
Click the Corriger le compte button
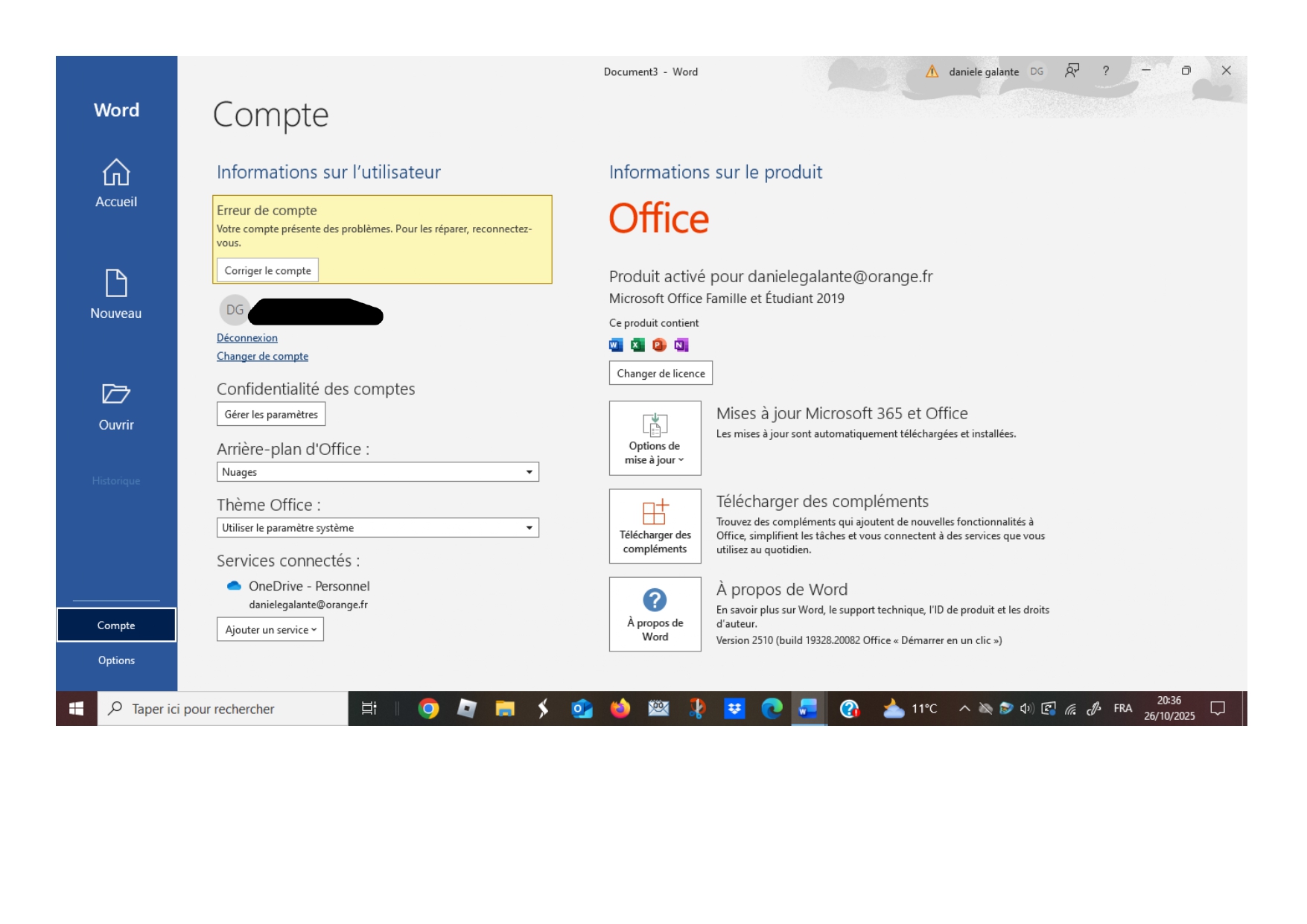point(267,270)
